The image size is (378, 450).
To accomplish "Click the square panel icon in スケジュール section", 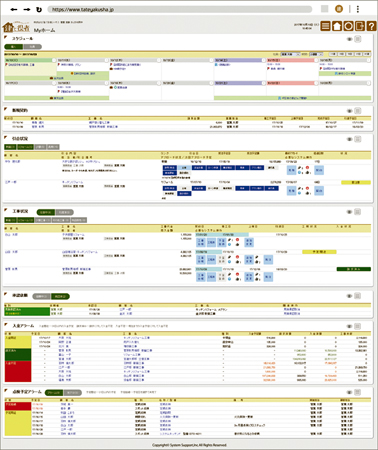I will click(358, 39).
